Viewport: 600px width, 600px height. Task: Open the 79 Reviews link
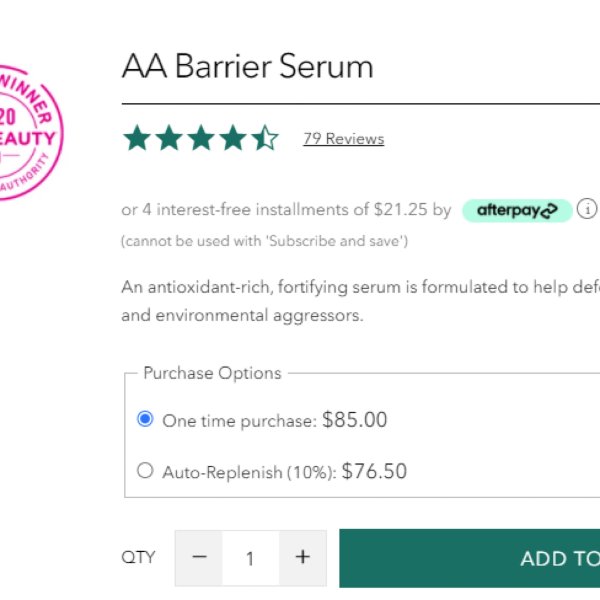click(344, 139)
